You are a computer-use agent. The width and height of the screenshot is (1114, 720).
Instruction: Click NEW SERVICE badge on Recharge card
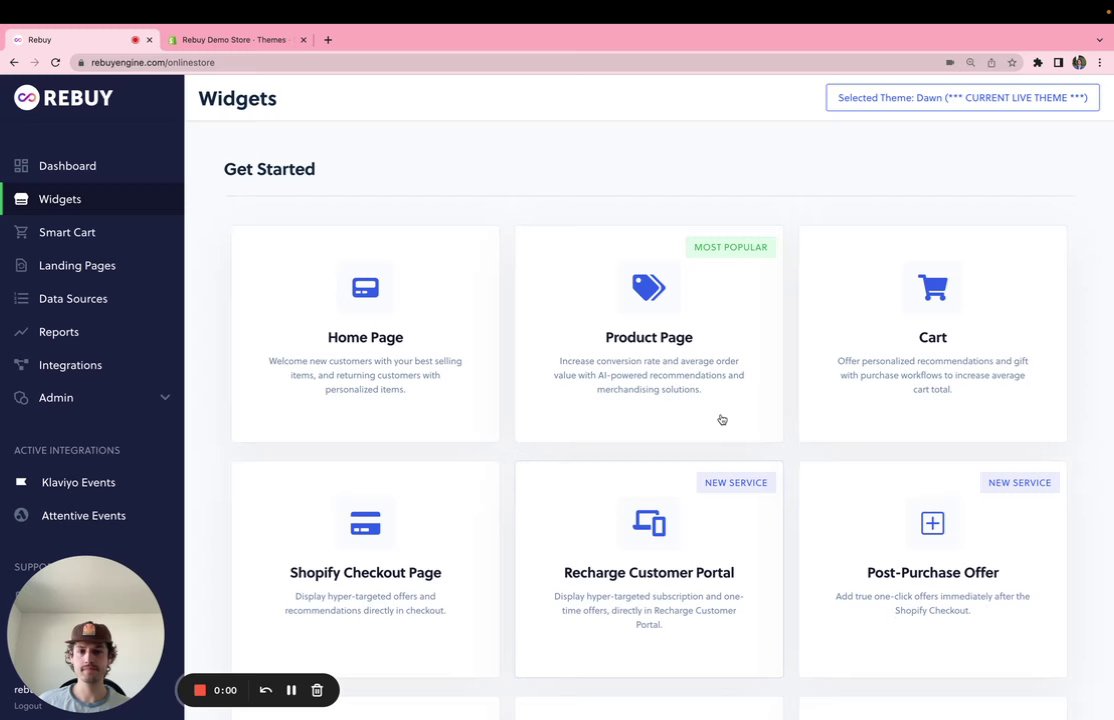click(736, 483)
